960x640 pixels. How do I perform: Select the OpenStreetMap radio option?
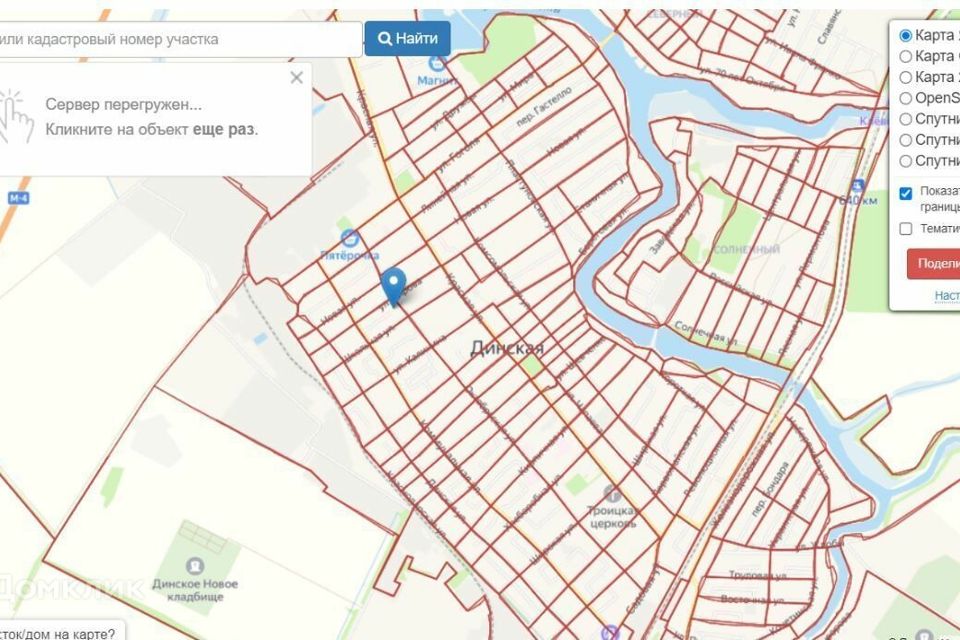tap(906, 98)
